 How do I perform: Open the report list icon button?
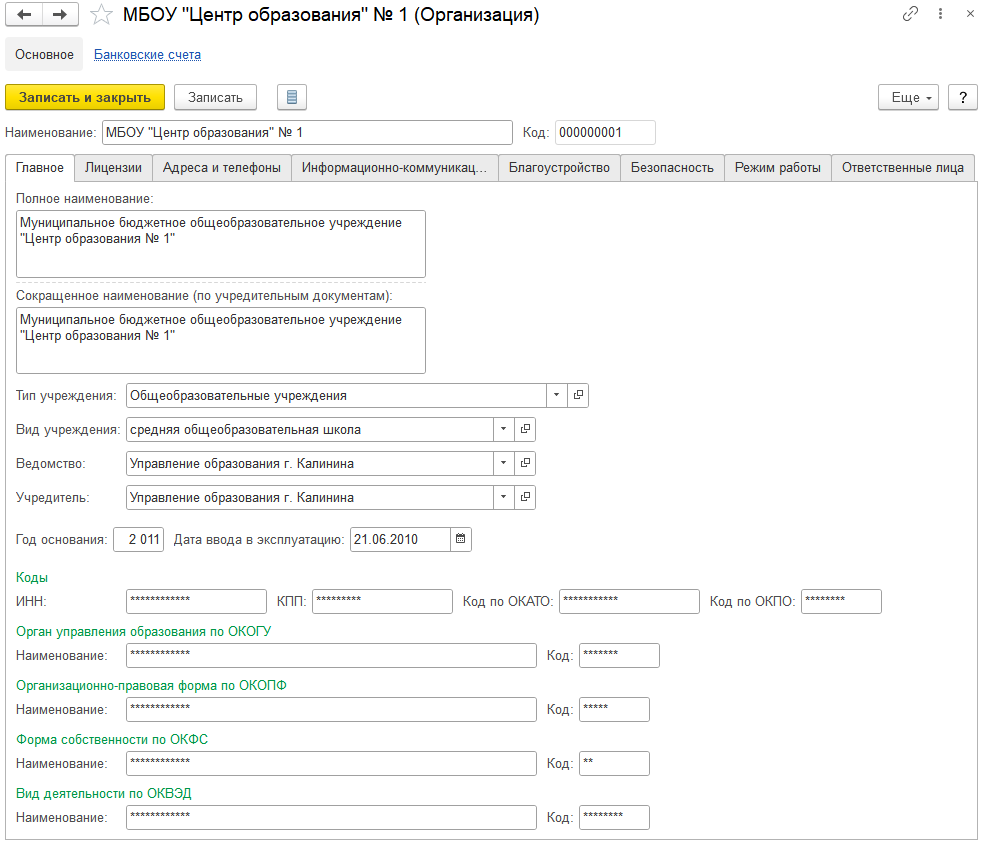[291, 97]
